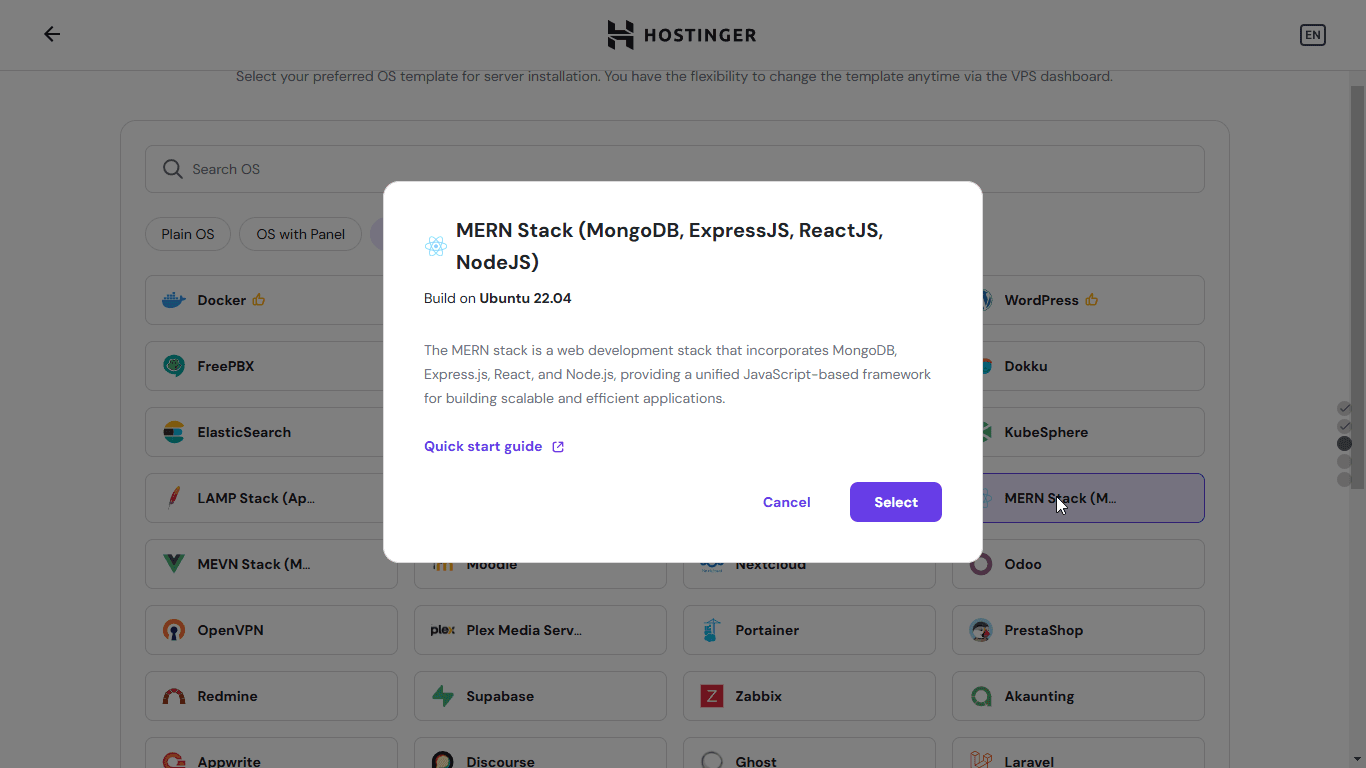The height and width of the screenshot is (768, 1366).
Task: Click the Portainer icon
Action: (x=712, y=630)
